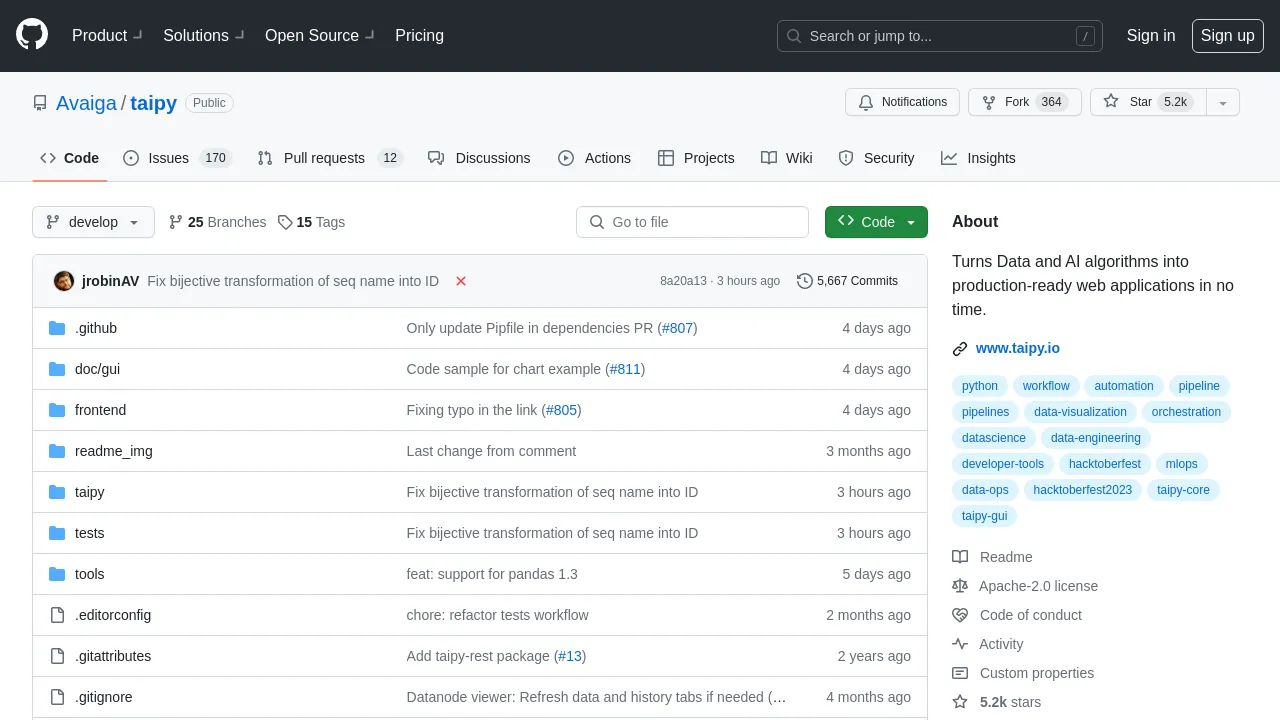This screenshot has width=1280, height=720.
Task: Open the .github folder
Action: [x=96, y=328]
